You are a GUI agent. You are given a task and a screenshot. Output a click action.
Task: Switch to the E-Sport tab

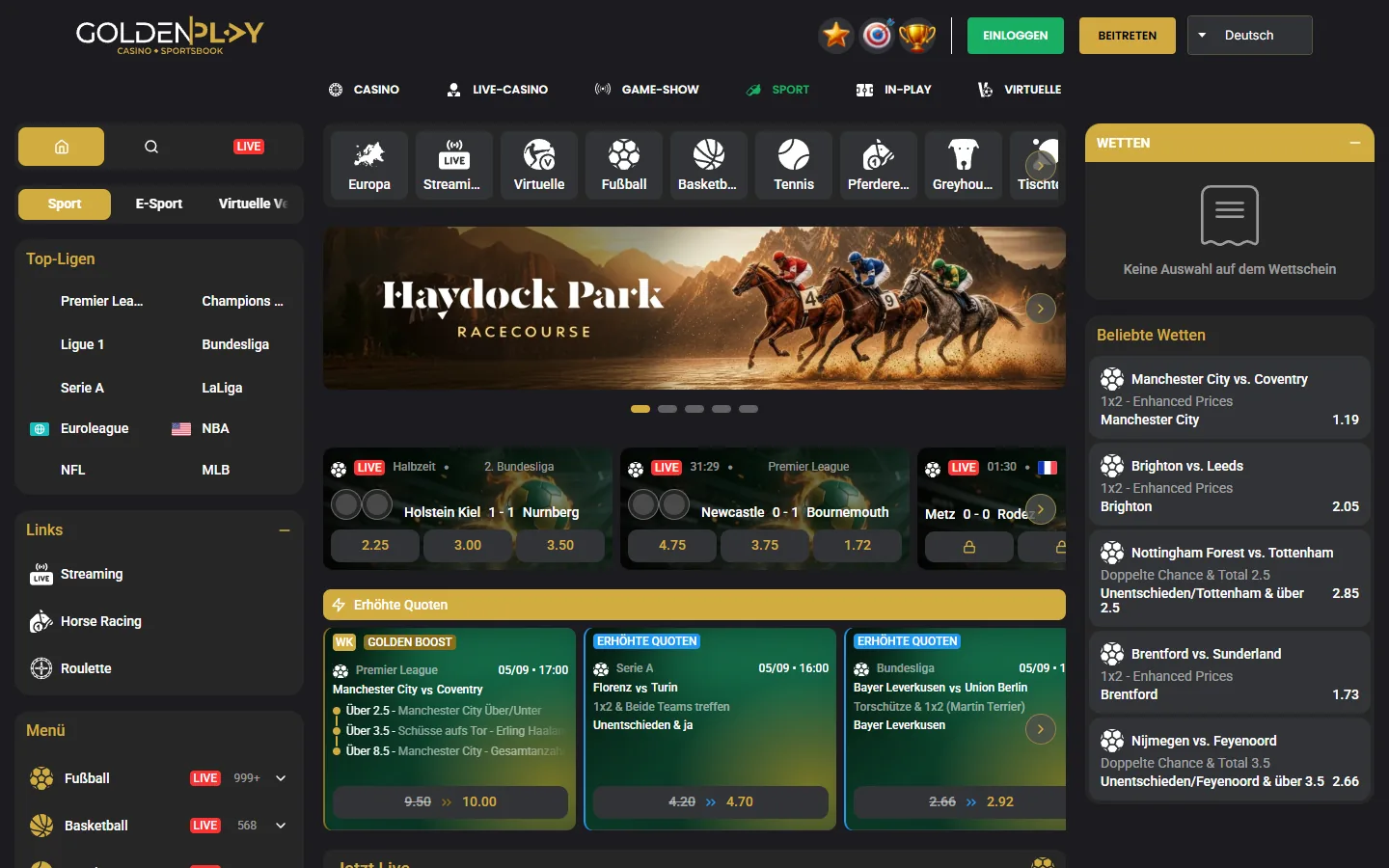pos(159,203)
